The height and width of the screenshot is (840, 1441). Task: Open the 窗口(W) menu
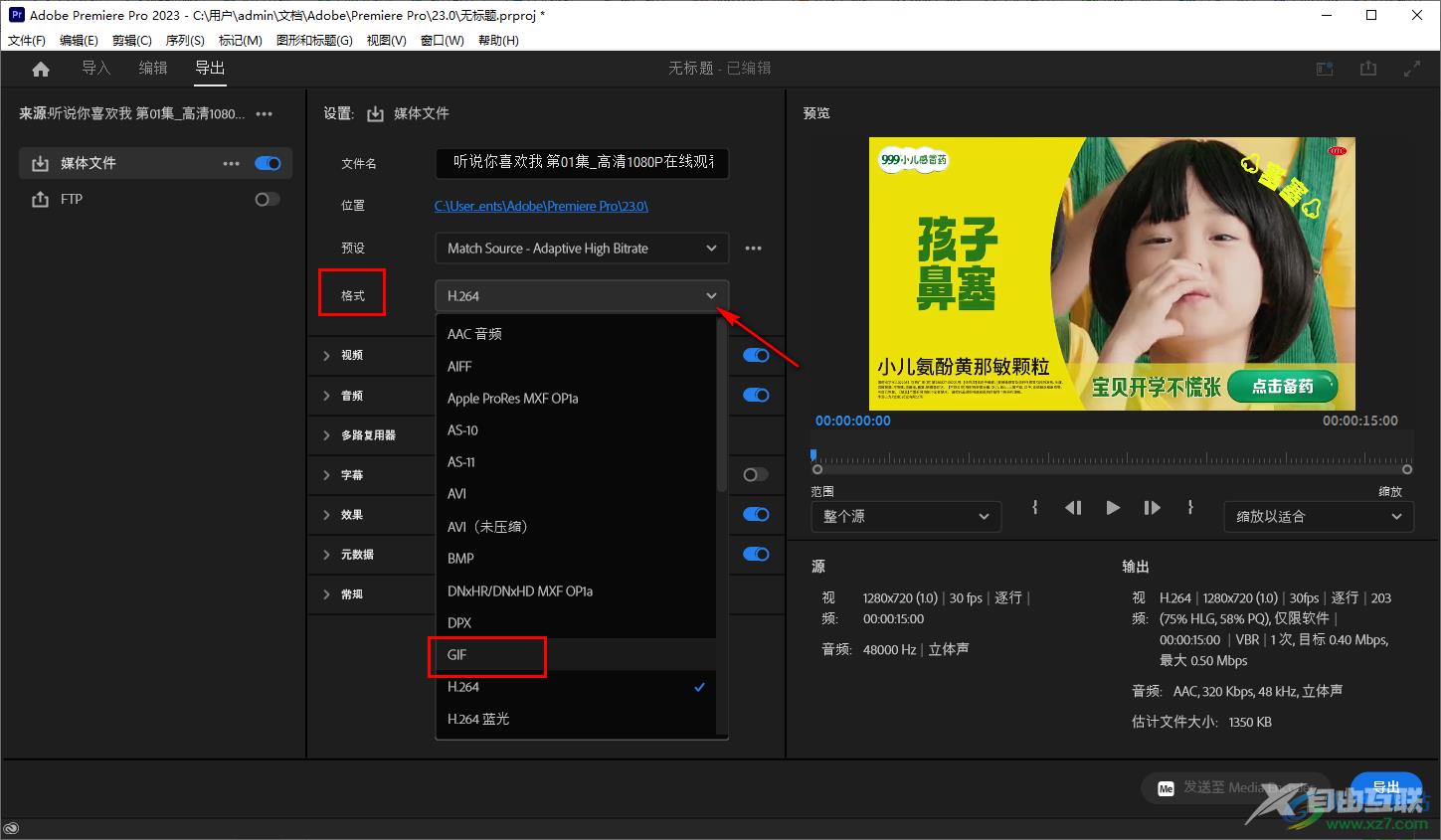click(442, 41)
